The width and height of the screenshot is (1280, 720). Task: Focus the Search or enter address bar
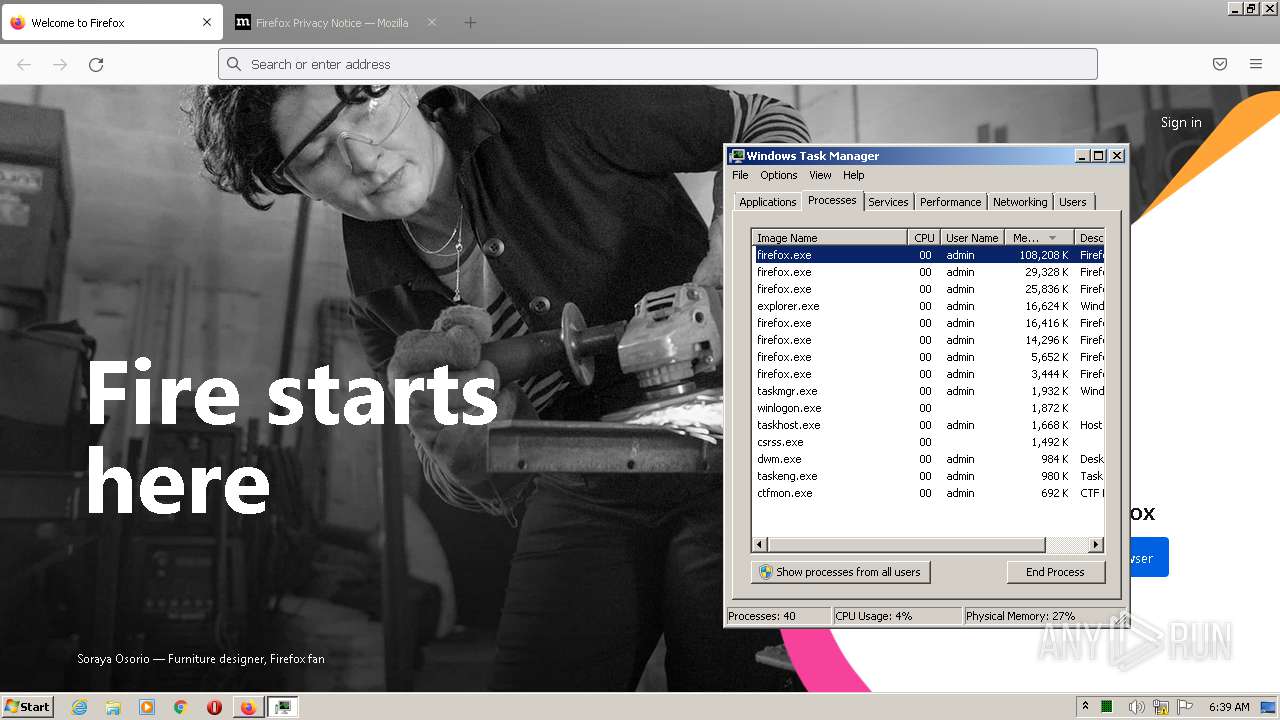click(657, 64)
